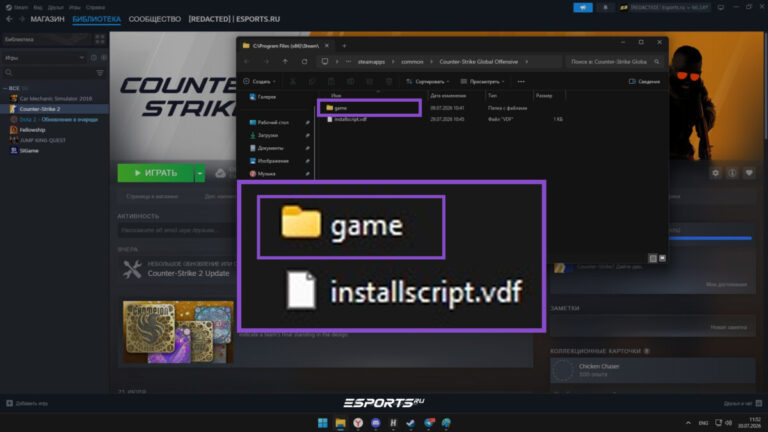
Task: Open the Создать dropdown in Explorer
Action: point(260,81)
